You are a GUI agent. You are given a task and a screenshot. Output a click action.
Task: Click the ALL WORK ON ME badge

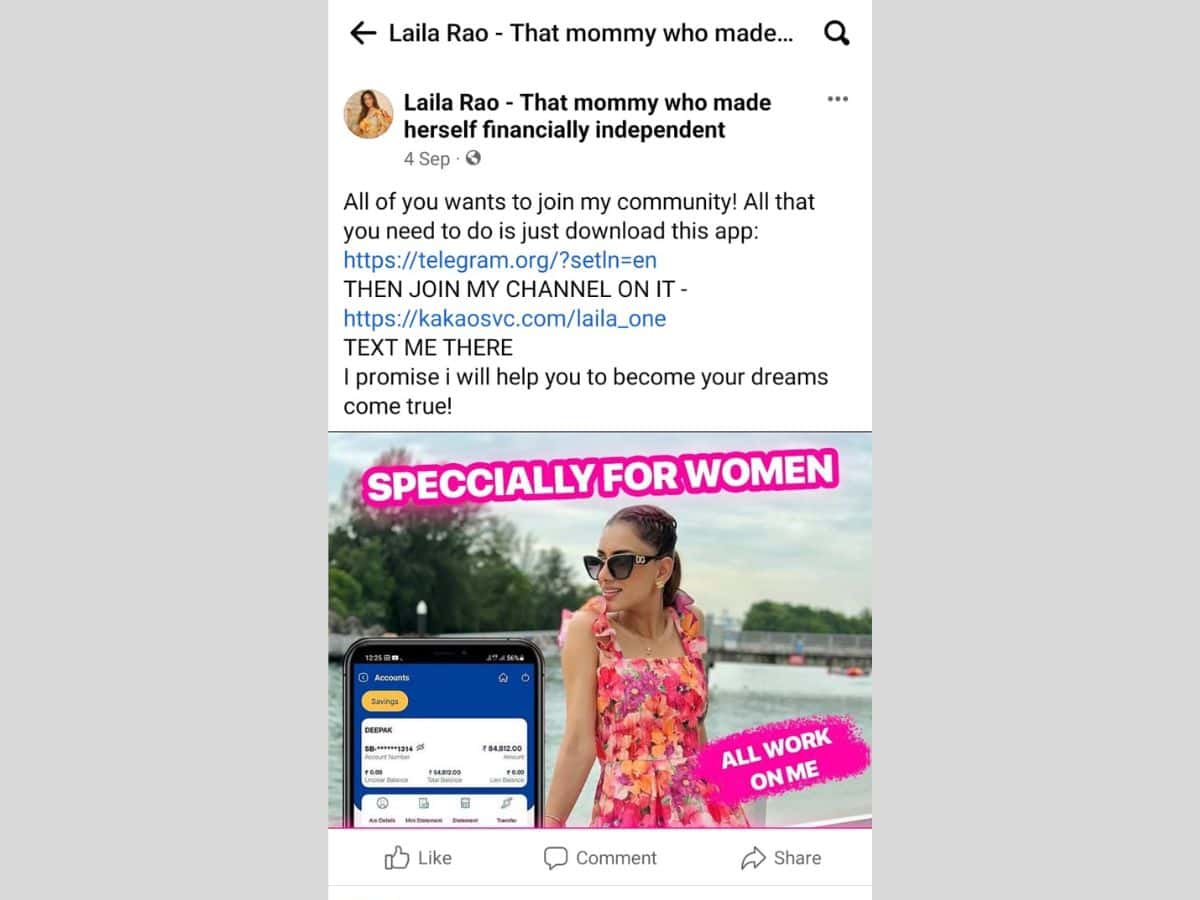pos(777,759)
